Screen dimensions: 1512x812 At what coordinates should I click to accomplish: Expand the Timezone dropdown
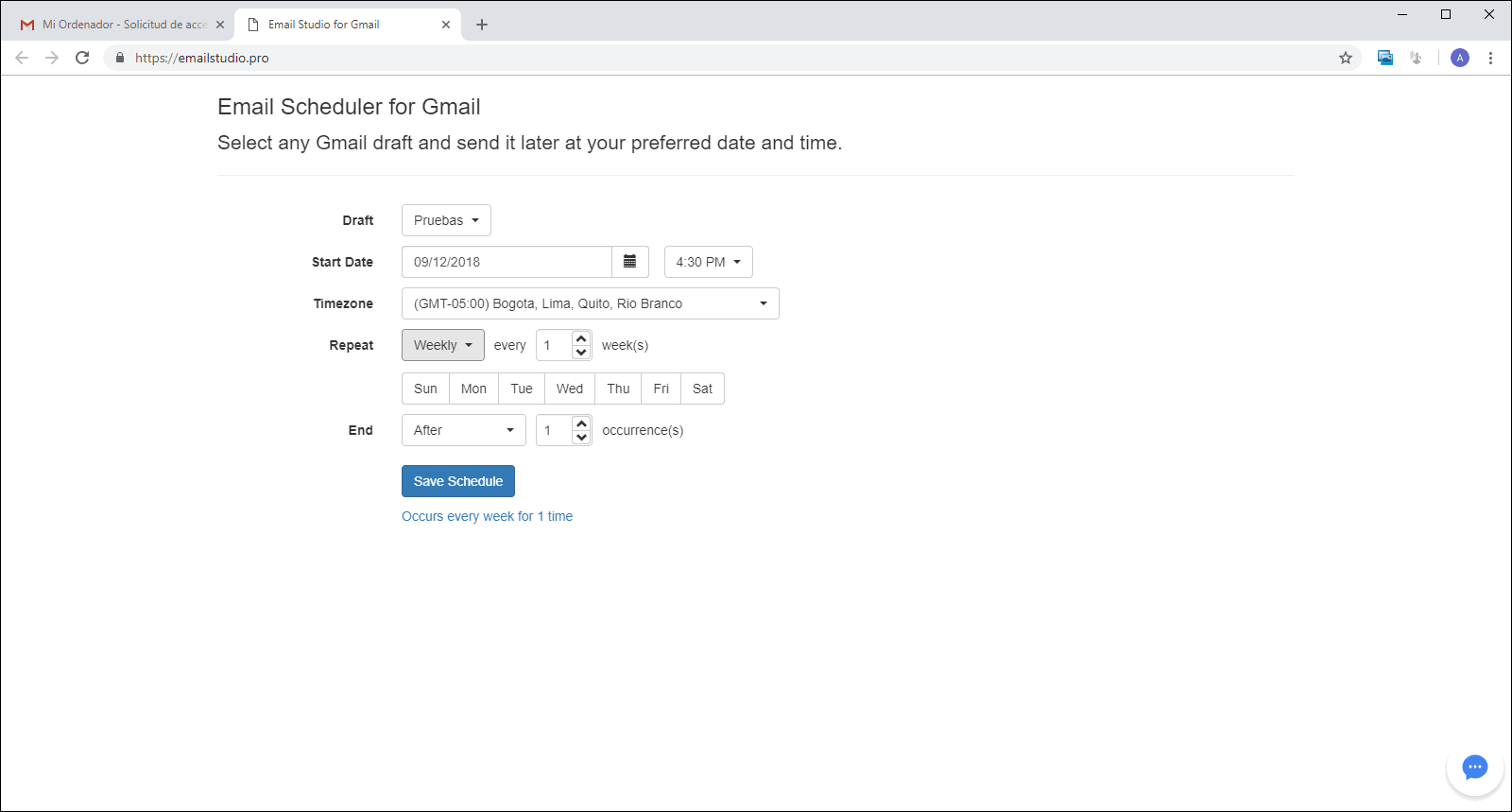point(590,303)
